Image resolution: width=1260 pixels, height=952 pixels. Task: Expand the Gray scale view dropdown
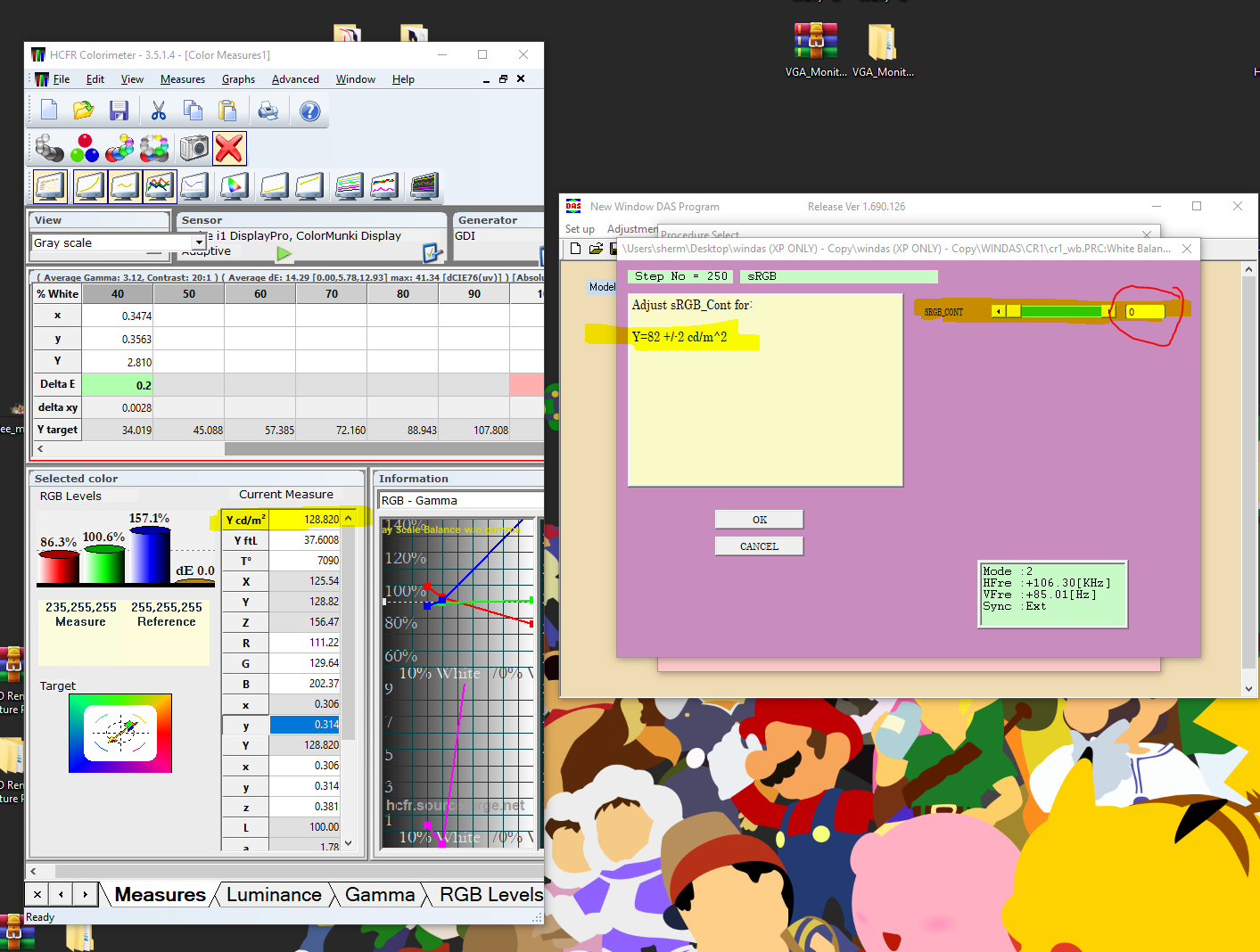pyautogui.click(x=198, y=242)
